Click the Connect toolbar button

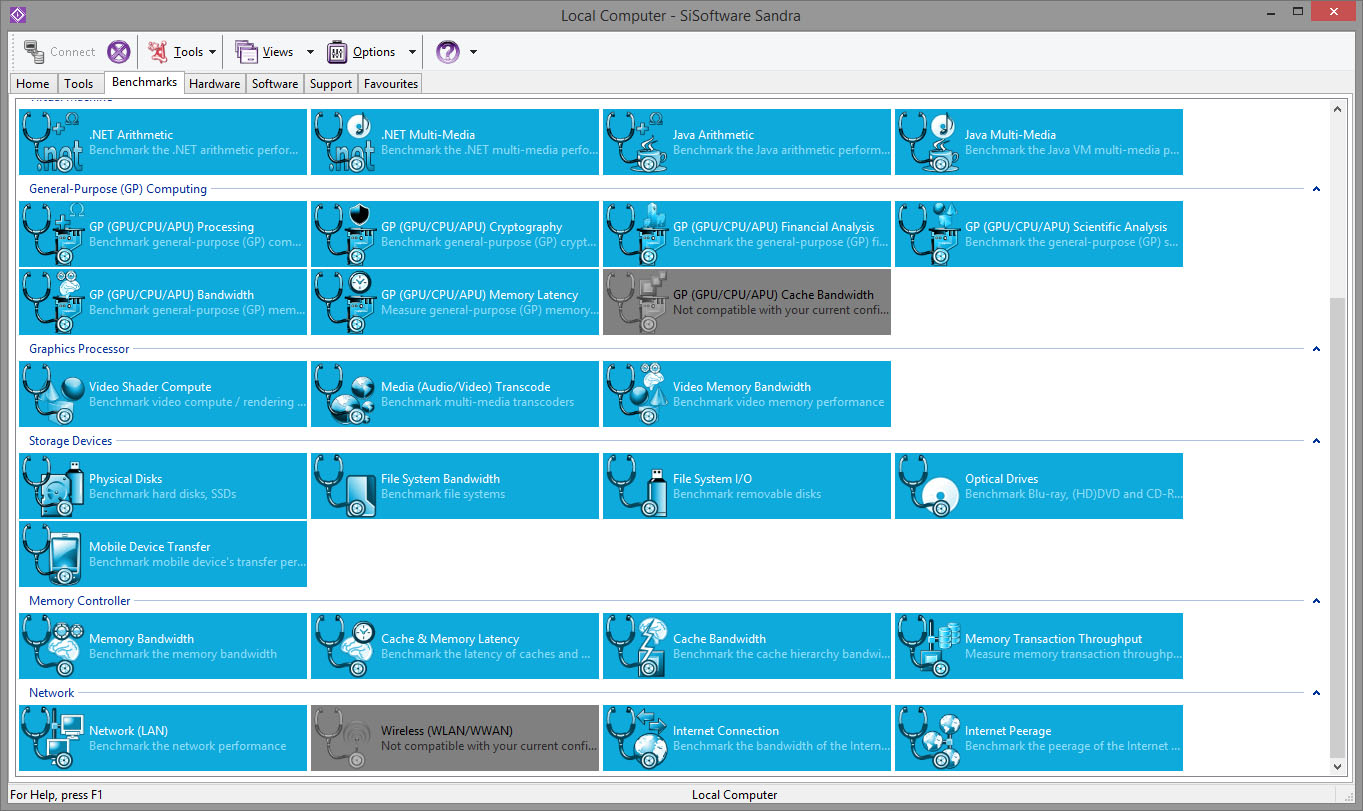60,52
